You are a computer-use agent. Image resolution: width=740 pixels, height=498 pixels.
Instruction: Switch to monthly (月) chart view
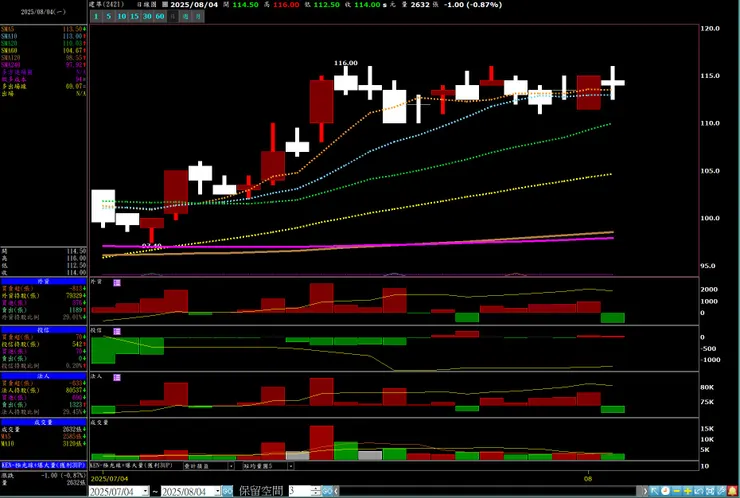[x=198, y=16]
